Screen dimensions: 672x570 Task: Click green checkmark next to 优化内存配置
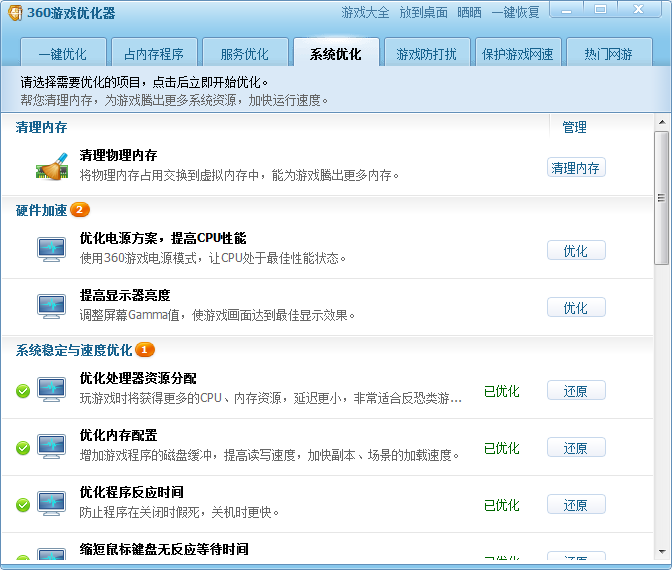[x=23, y=448]
